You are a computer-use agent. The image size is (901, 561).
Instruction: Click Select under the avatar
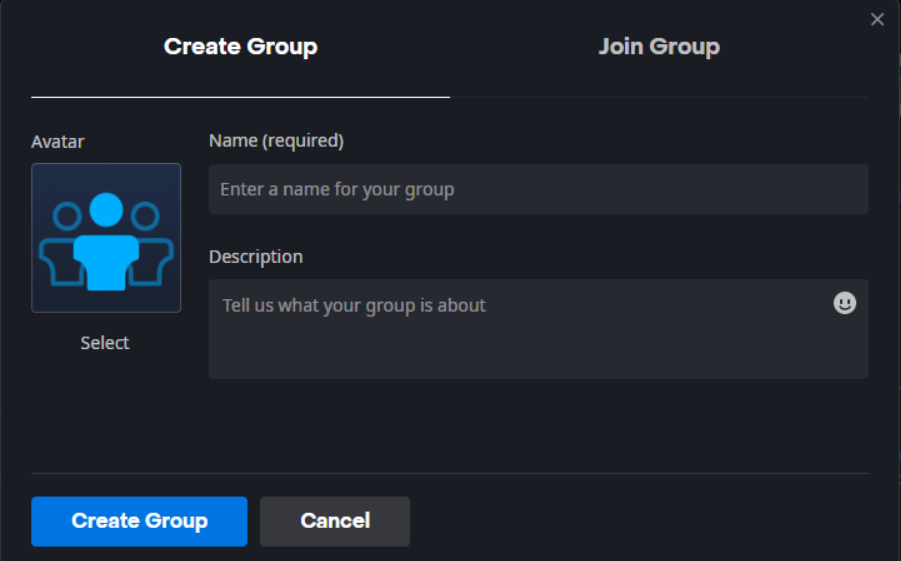coord(105,343)
